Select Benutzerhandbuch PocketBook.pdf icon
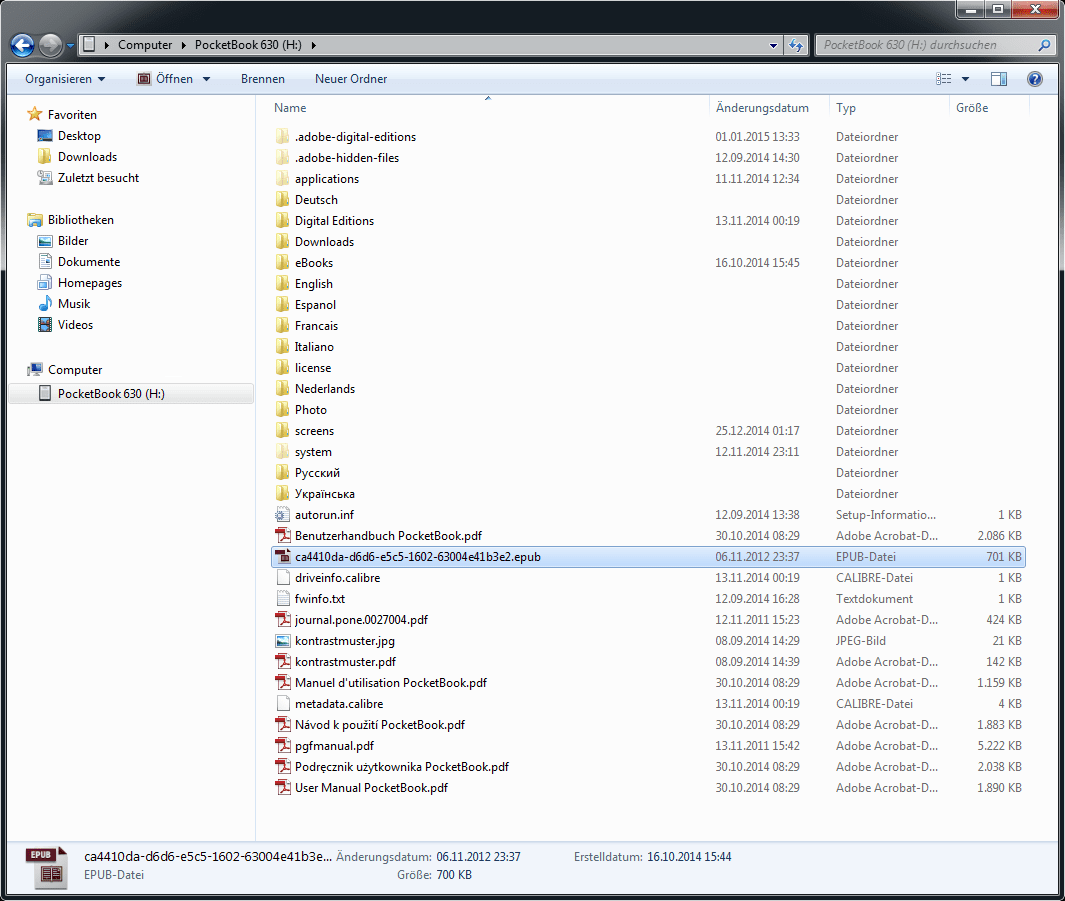This screenshot has width=1065, height=901. click(x=283, y=536)
